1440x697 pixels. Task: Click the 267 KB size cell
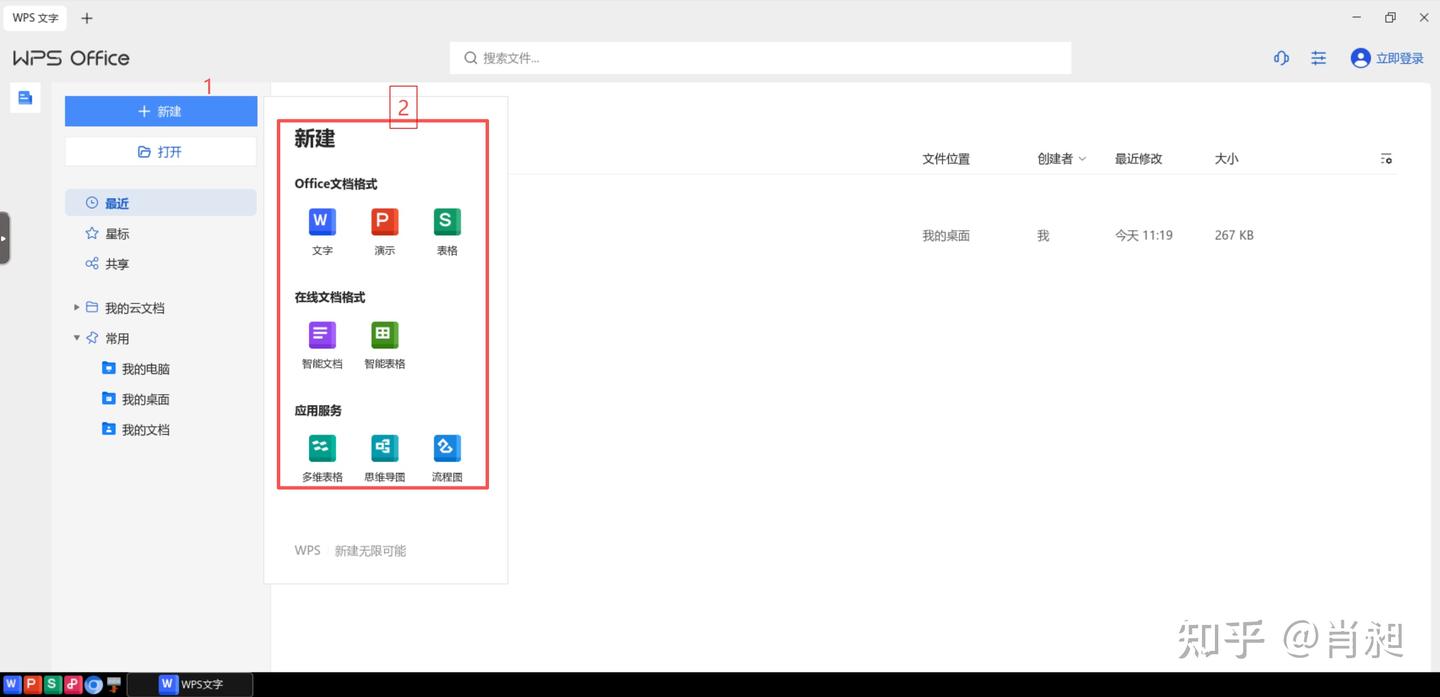point(1234,235)
